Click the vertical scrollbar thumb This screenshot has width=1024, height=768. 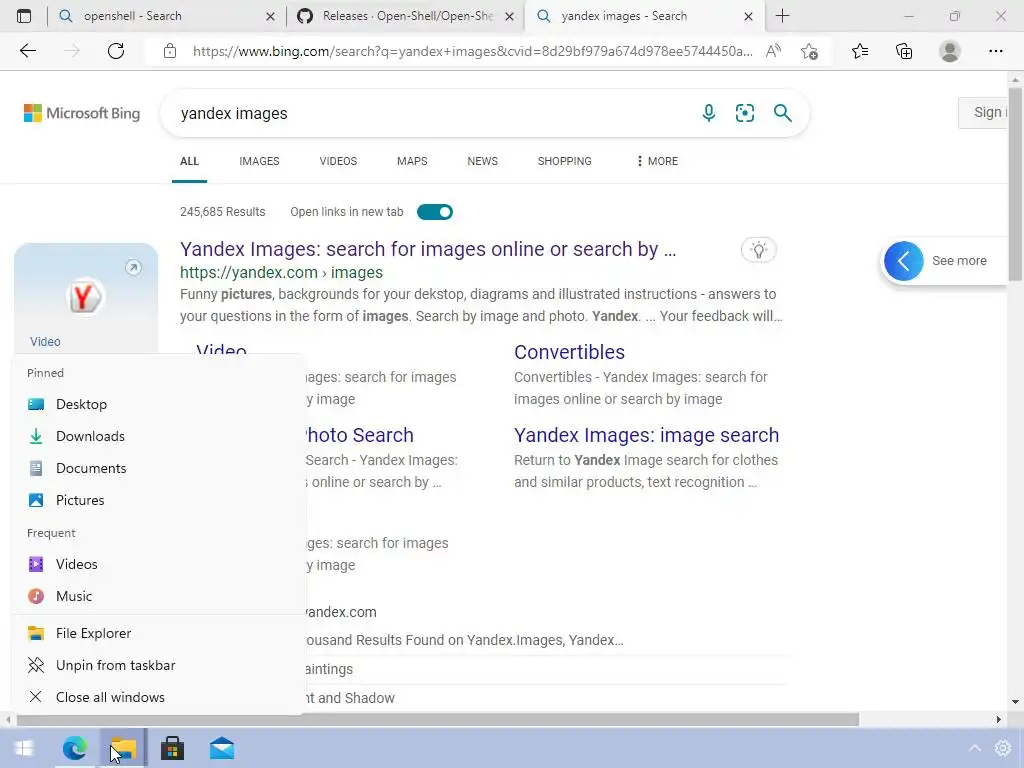[1016, 183]
